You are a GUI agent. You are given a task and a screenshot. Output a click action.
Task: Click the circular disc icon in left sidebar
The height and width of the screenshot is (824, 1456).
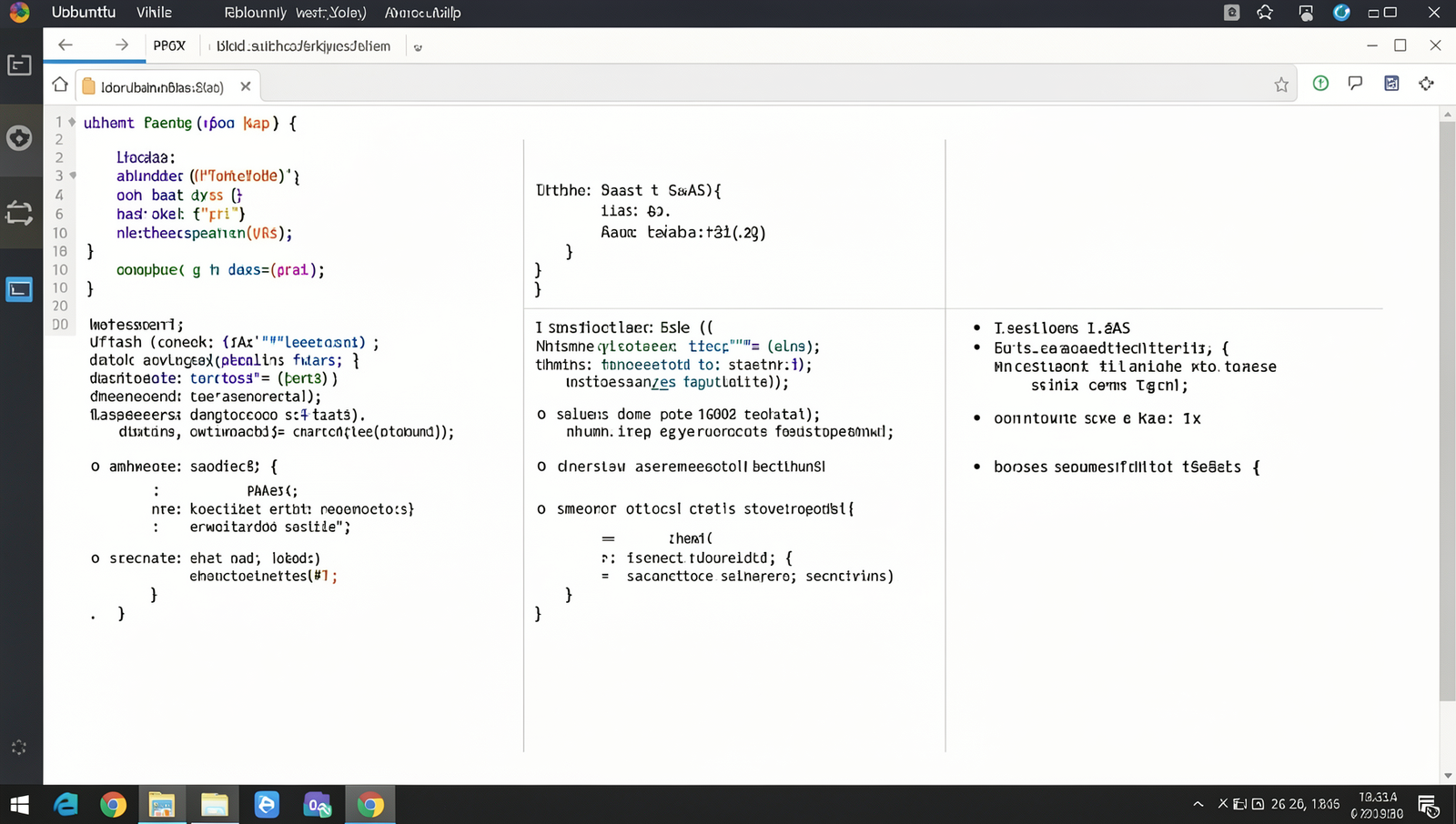click(19, 137)
